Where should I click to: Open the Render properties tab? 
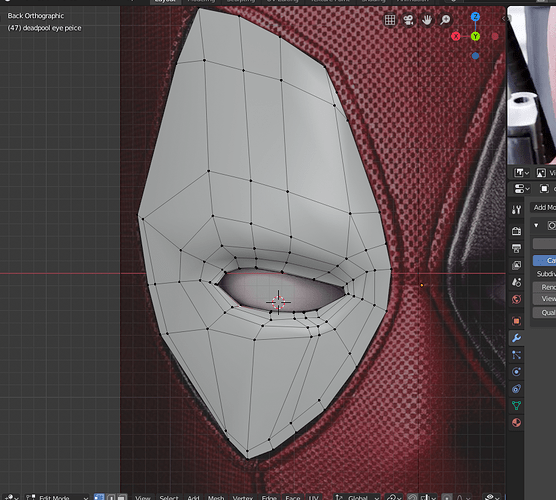(x=516, y=231)
